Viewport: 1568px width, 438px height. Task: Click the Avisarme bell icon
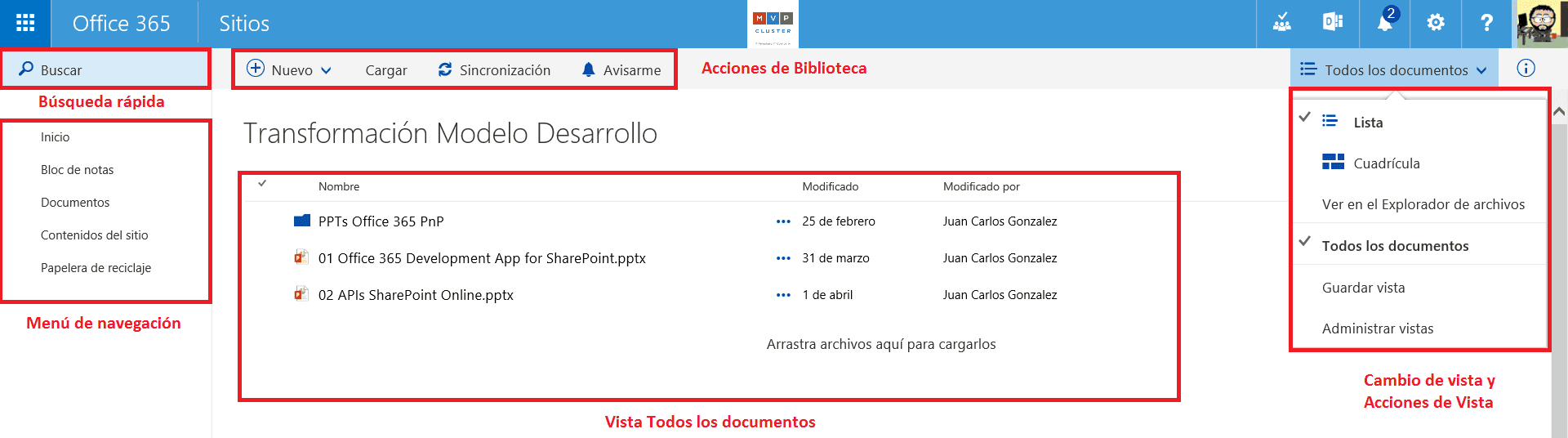pyautogui.click(x=589, y=70)
